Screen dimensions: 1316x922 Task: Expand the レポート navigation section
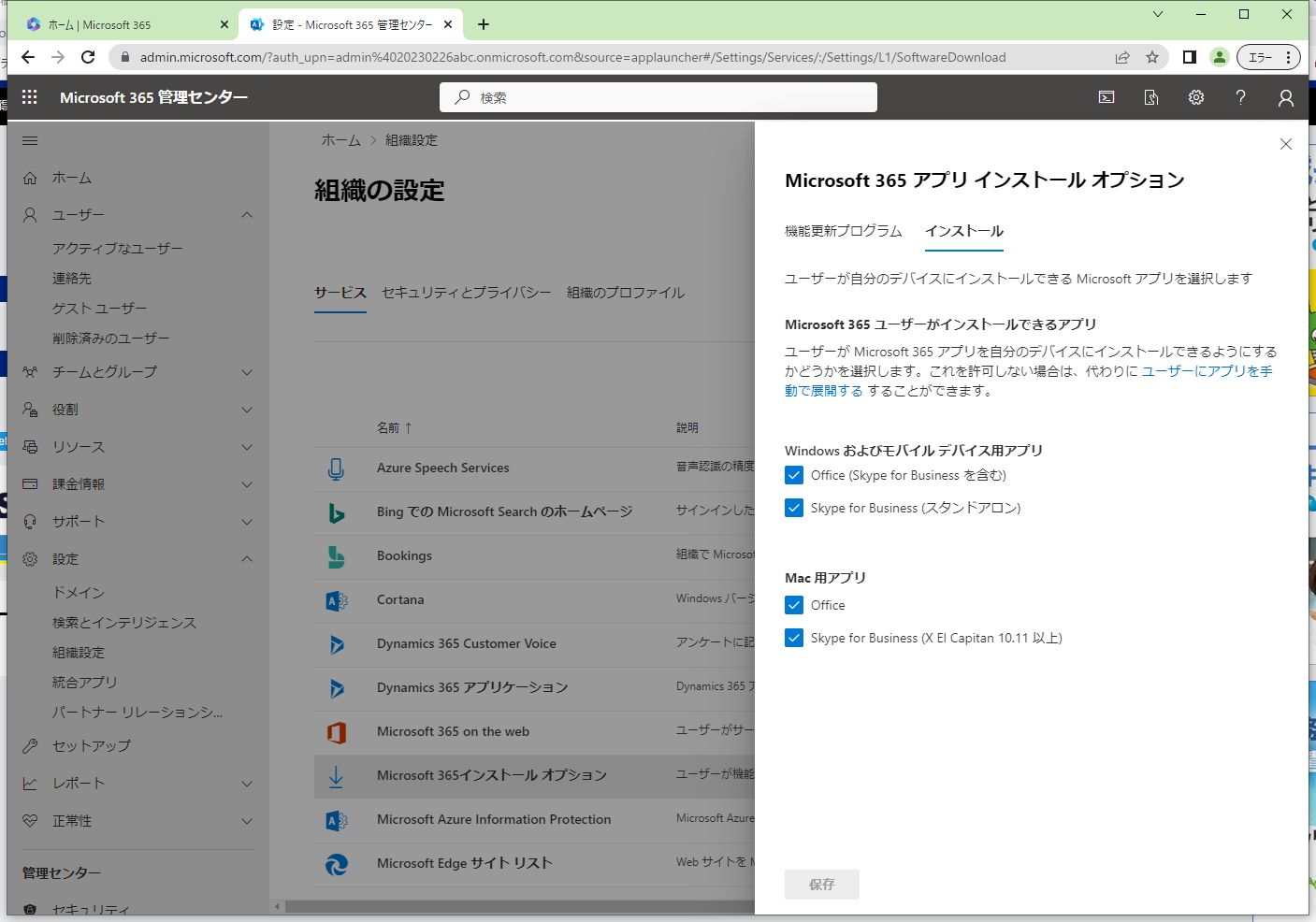pyautogui.click(x=247, y=784)
